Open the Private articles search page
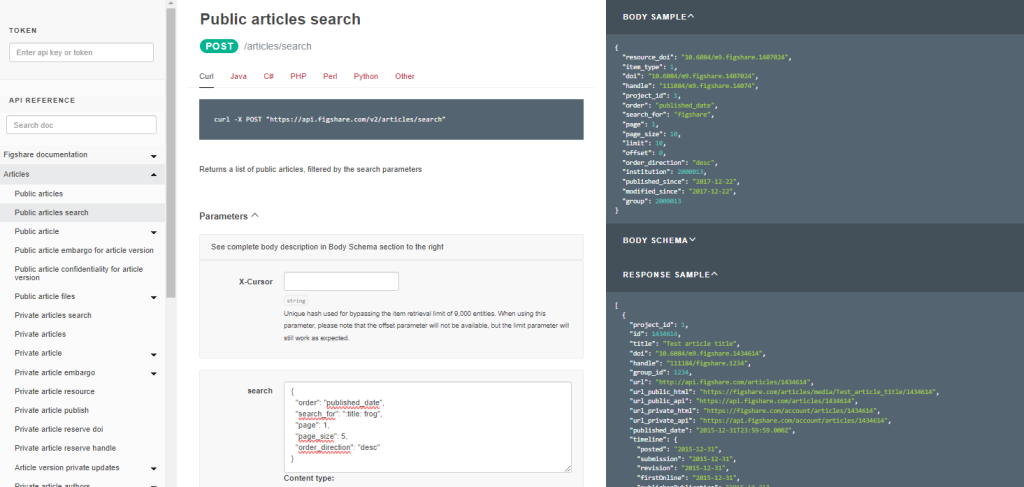This screenshot has width=1024, height=487. coord(53,315)
